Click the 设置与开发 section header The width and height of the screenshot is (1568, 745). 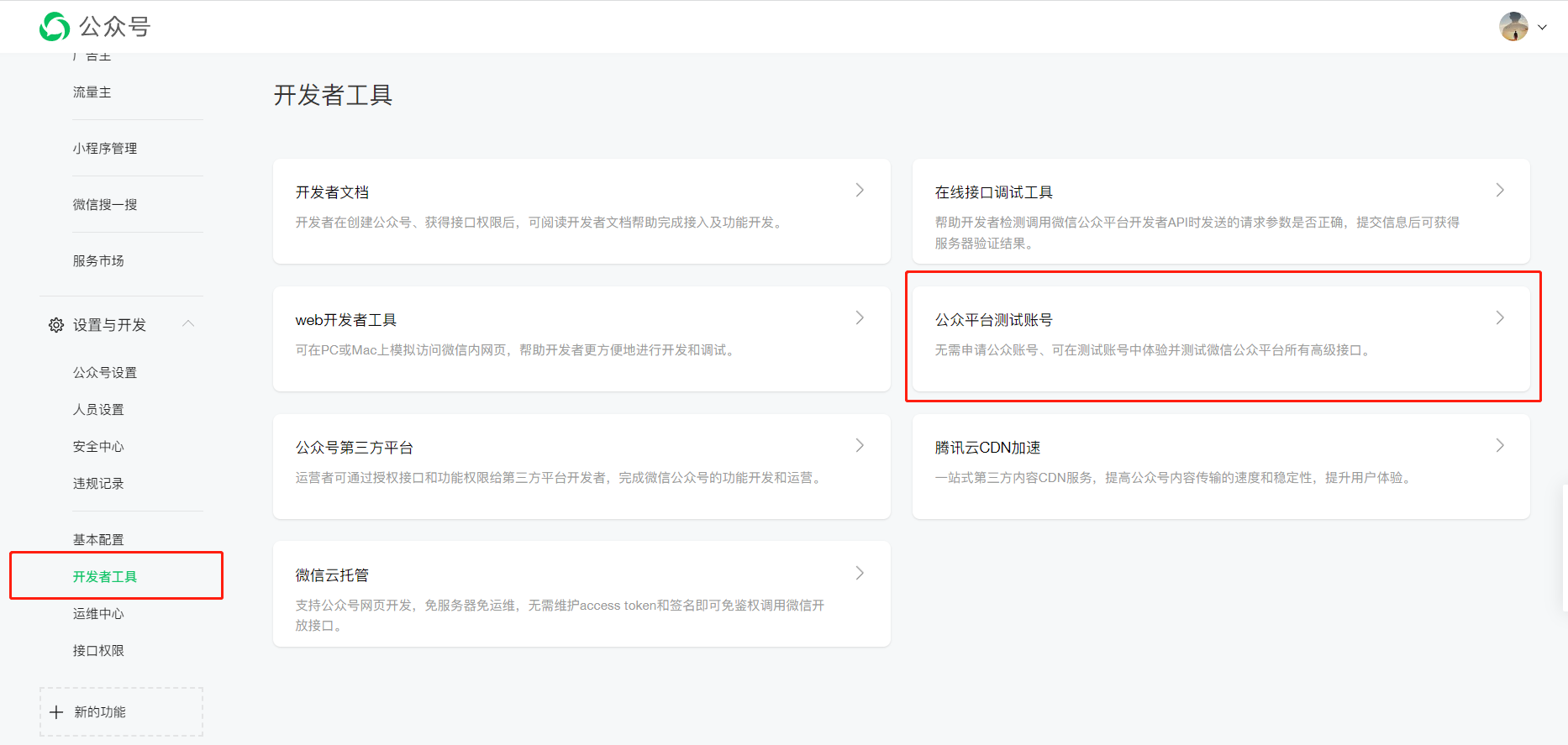[x=121, y=325]
